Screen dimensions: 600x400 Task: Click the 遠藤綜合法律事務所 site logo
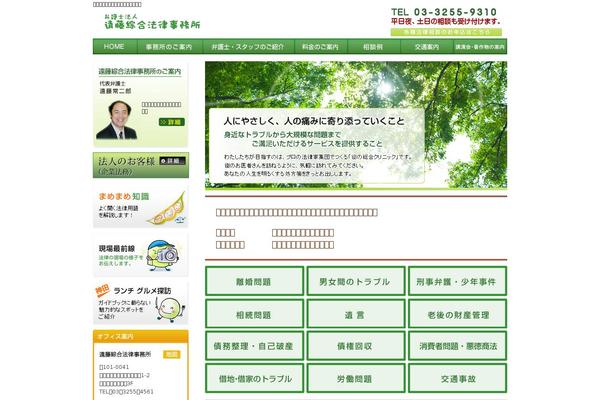pos(152,22)
